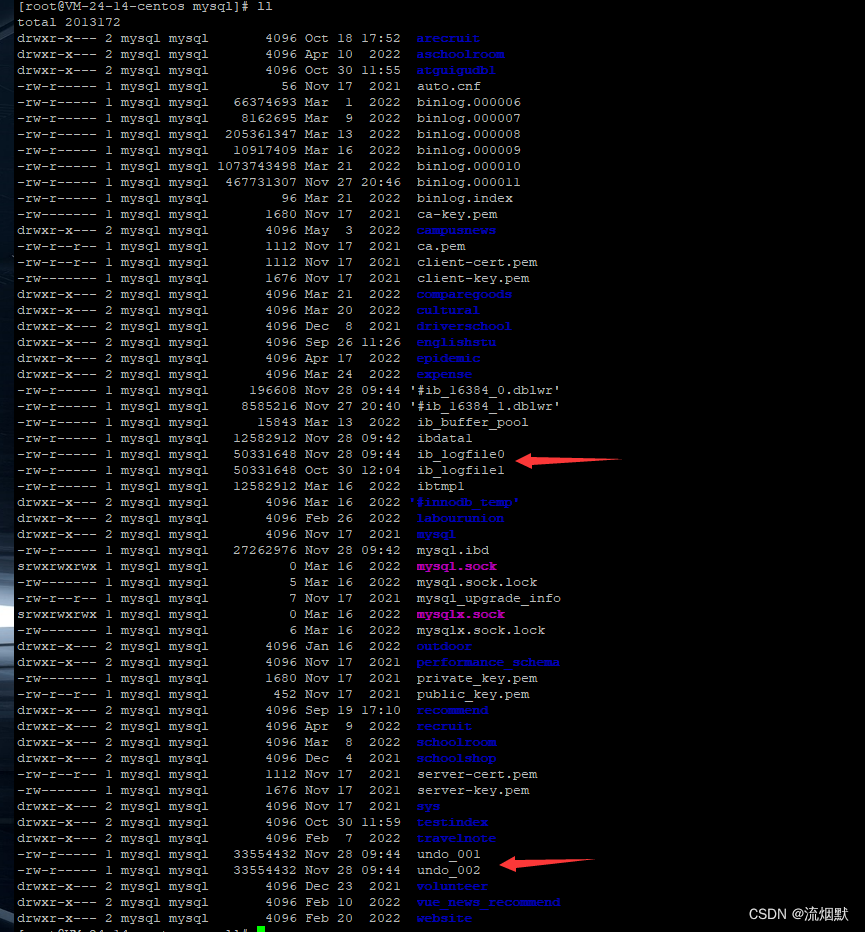Select the 1073743498 file size value
The width and height of the screenshot is (865, 932).
coord(257,166)
